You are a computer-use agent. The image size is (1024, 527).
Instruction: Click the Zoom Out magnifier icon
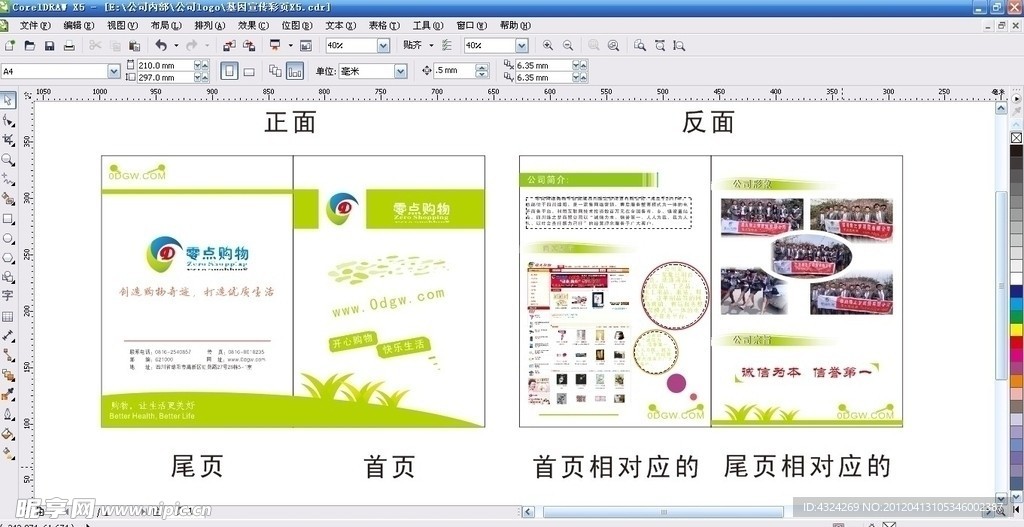pyautogui.click(x=568, y=45)
